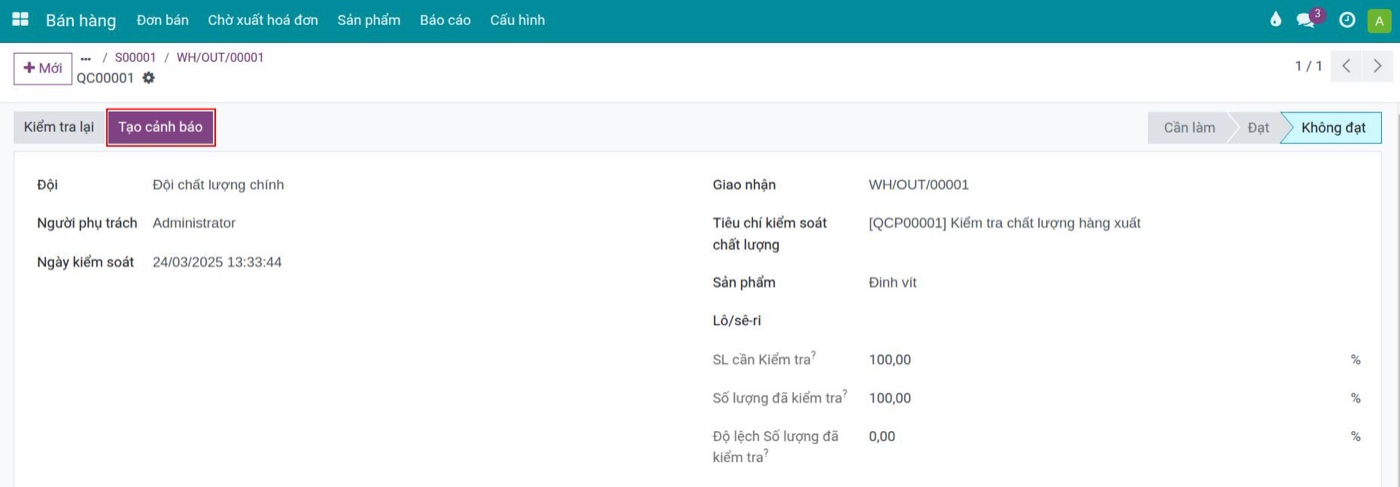
Task: Open the clock activities icon
Action: pos(1347,20)
